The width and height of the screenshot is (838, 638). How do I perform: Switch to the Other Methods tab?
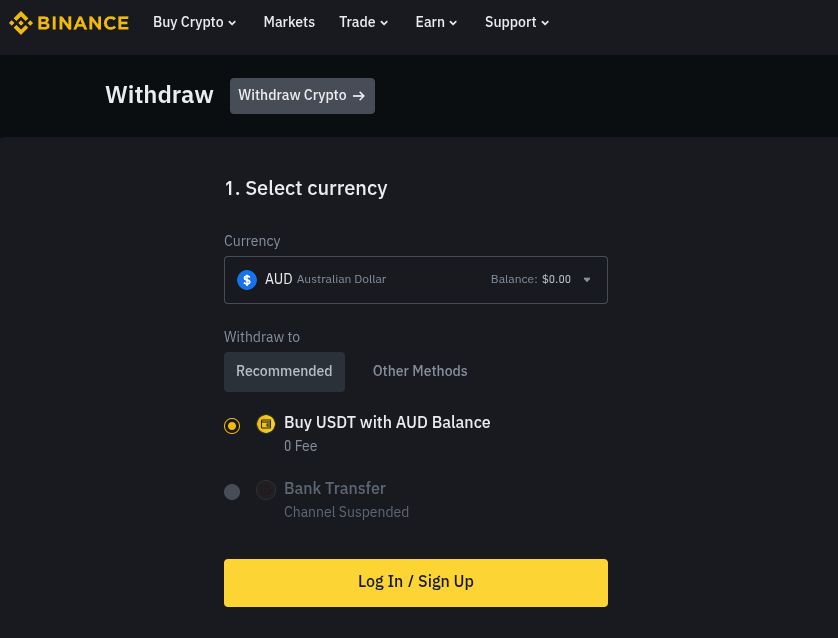(x=420, y=371)
